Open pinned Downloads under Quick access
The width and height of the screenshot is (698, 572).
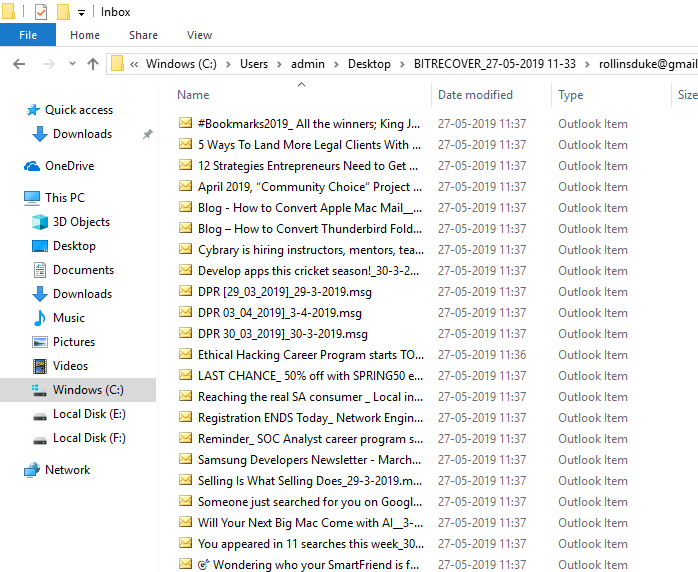click(82, 134)
